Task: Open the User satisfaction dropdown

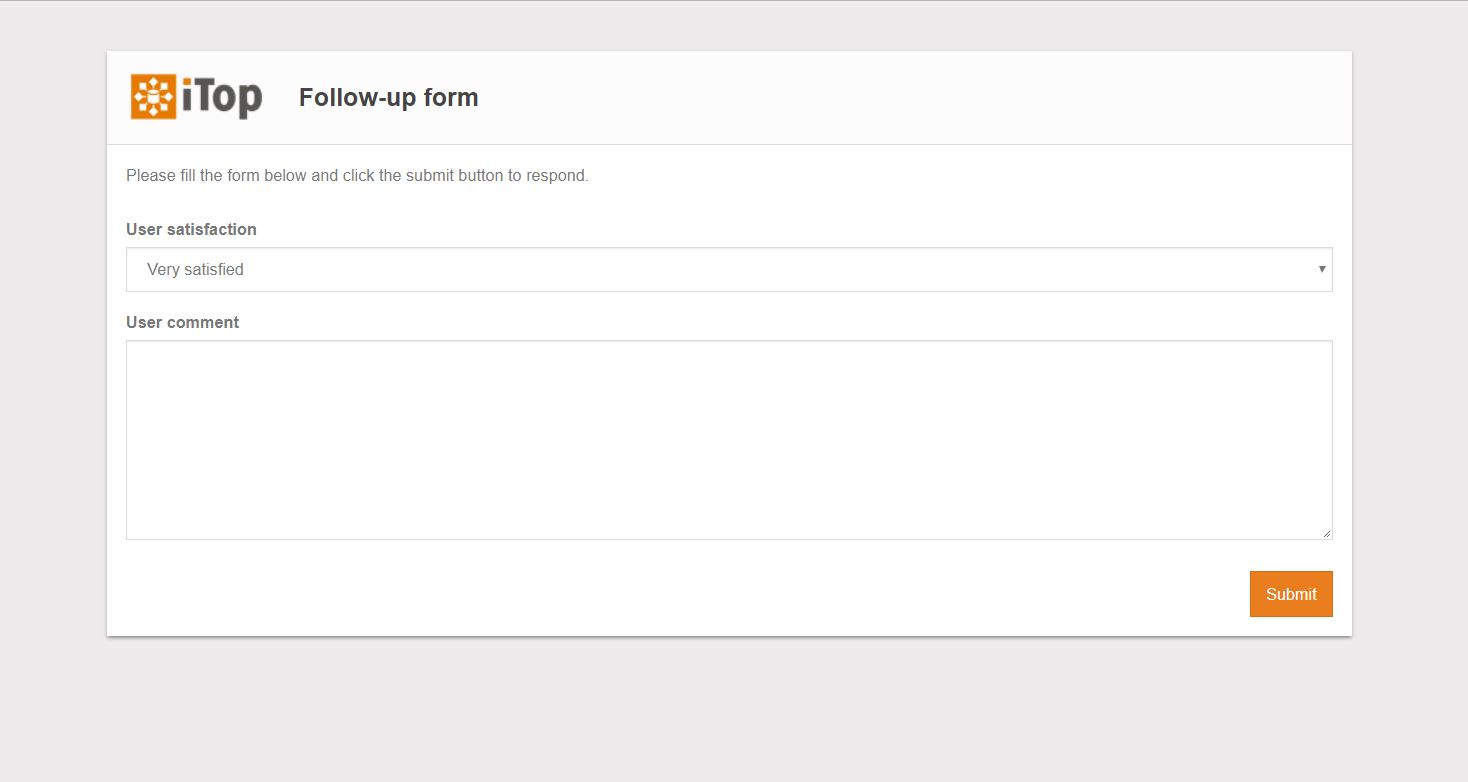Action: [728, 270]
